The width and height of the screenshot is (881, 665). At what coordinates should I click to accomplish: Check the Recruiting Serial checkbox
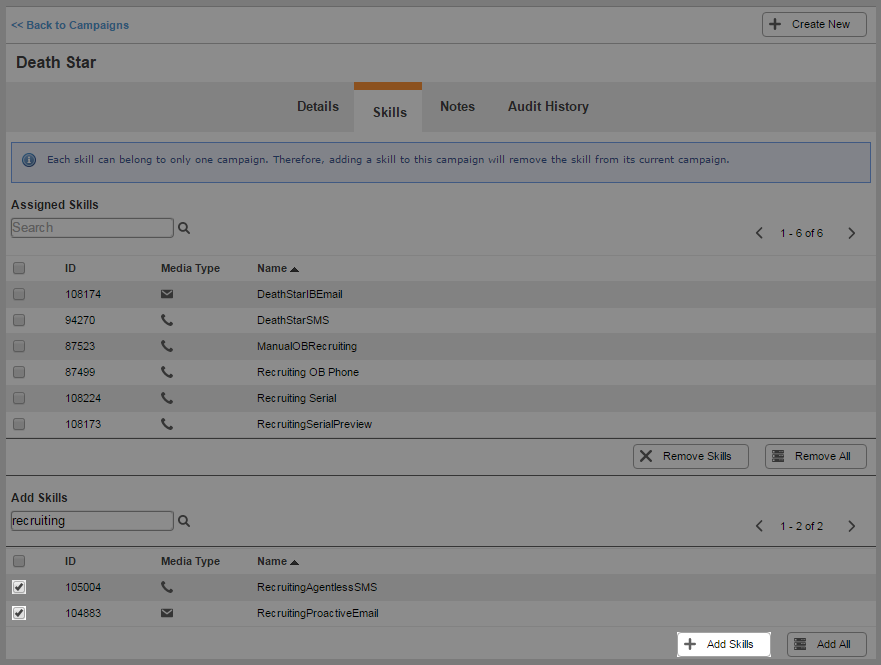19,398
